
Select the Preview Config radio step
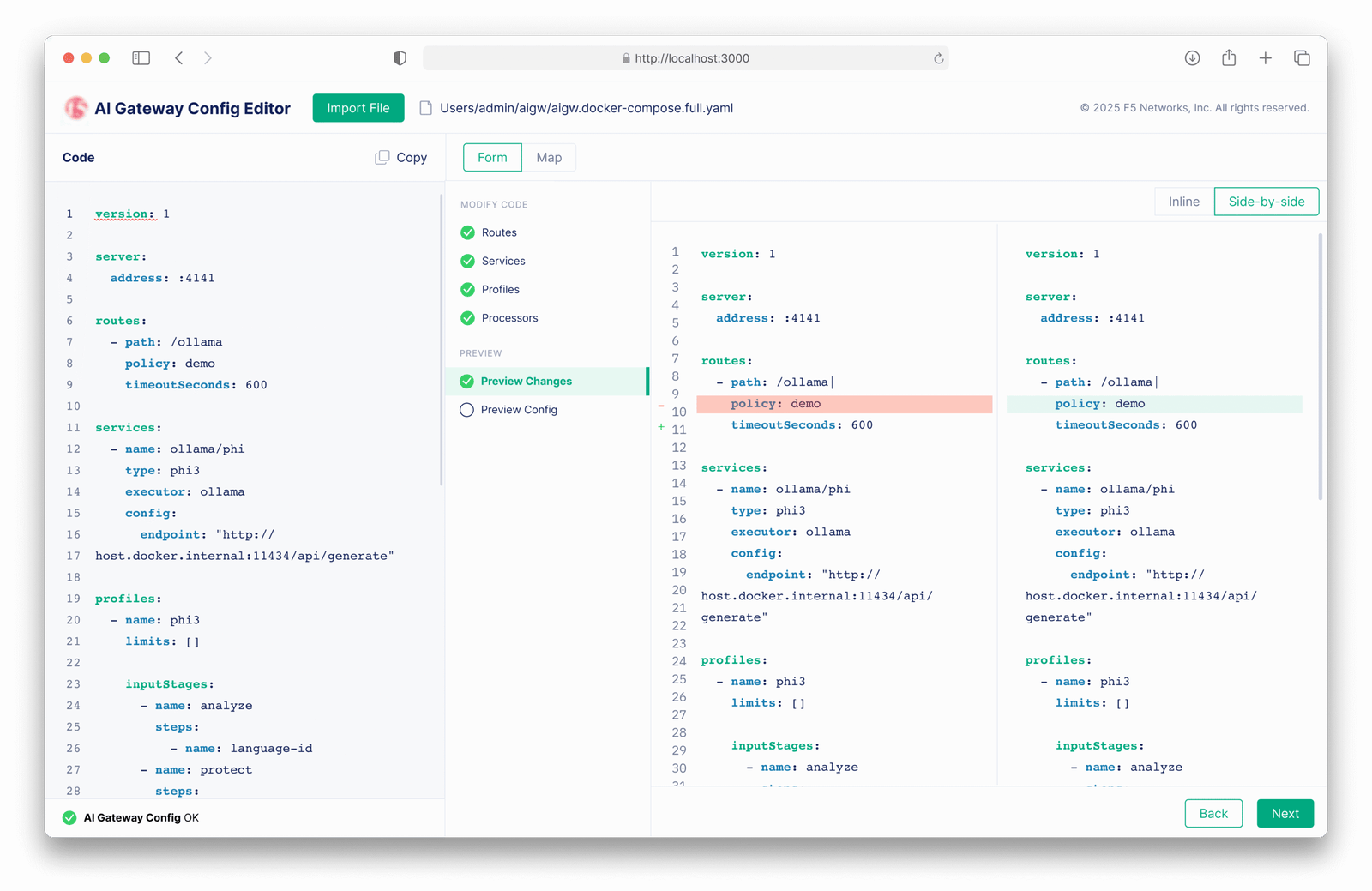point(467,410)
